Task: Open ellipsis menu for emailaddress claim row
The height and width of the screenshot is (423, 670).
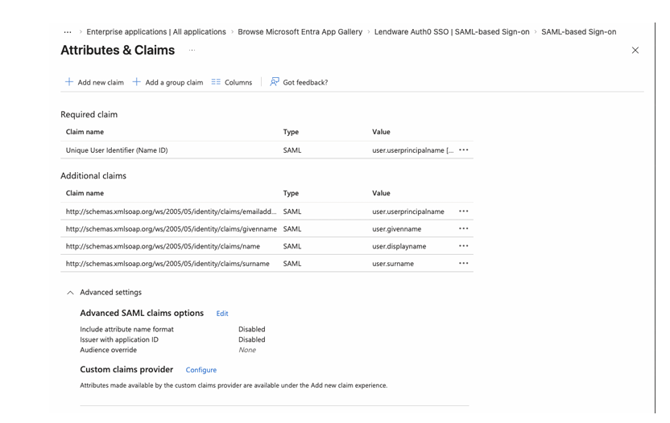Action: pyautogui.click(x=463, y=212)
